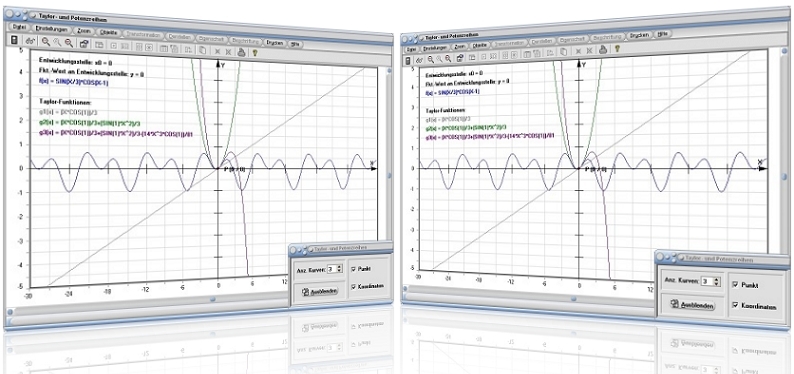
Task: Toggle the Koordinaten checkbox in the right dialog
Action: (735, 305)
